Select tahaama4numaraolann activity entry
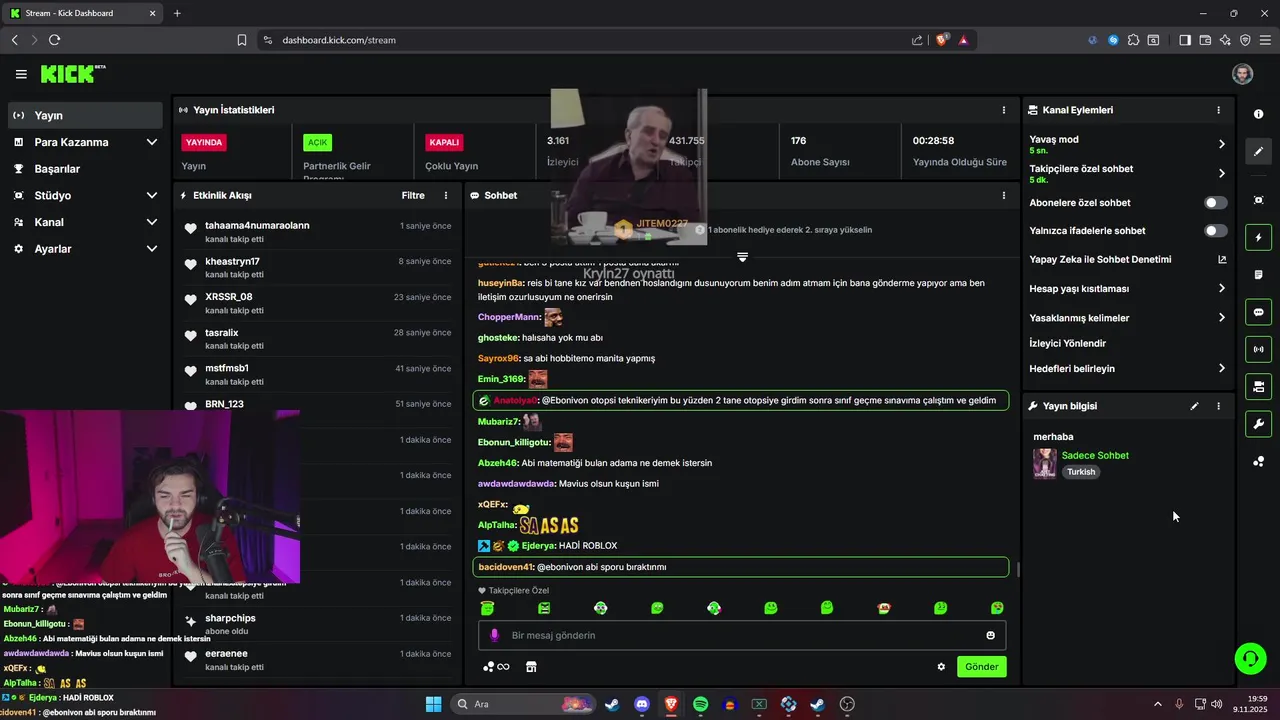This screenshot has height=720, width=1280. point(315,231)
